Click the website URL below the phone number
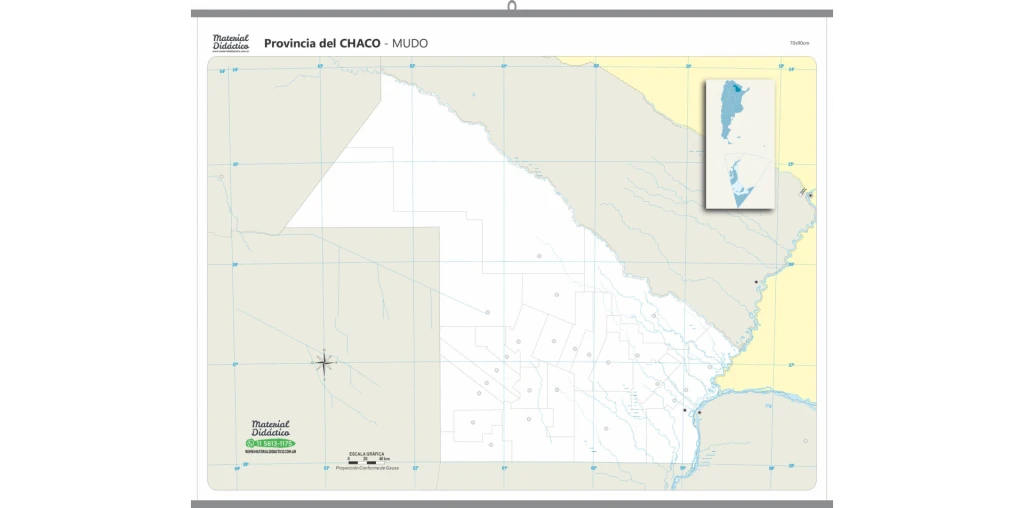Screen dimensions: 1024x508 [x=270, y=452]
